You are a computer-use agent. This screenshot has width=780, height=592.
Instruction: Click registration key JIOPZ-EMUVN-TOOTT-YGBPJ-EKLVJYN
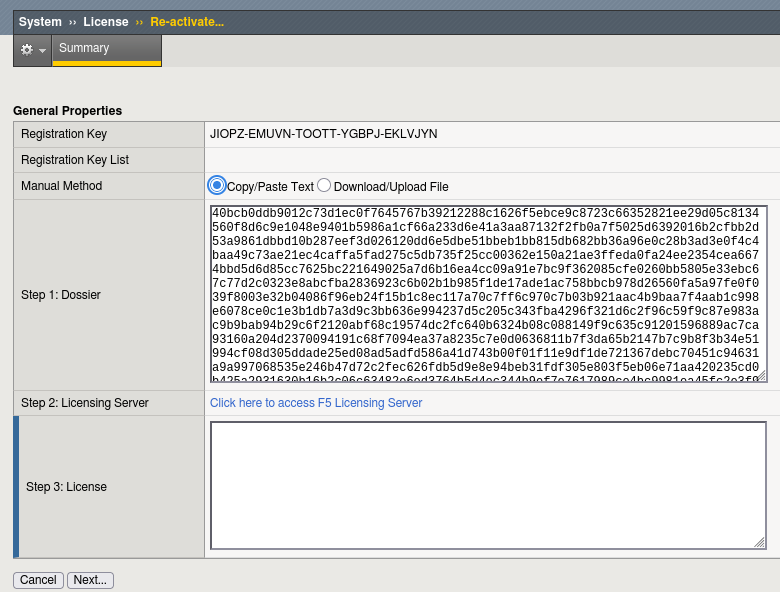click(x=324, y=134)
